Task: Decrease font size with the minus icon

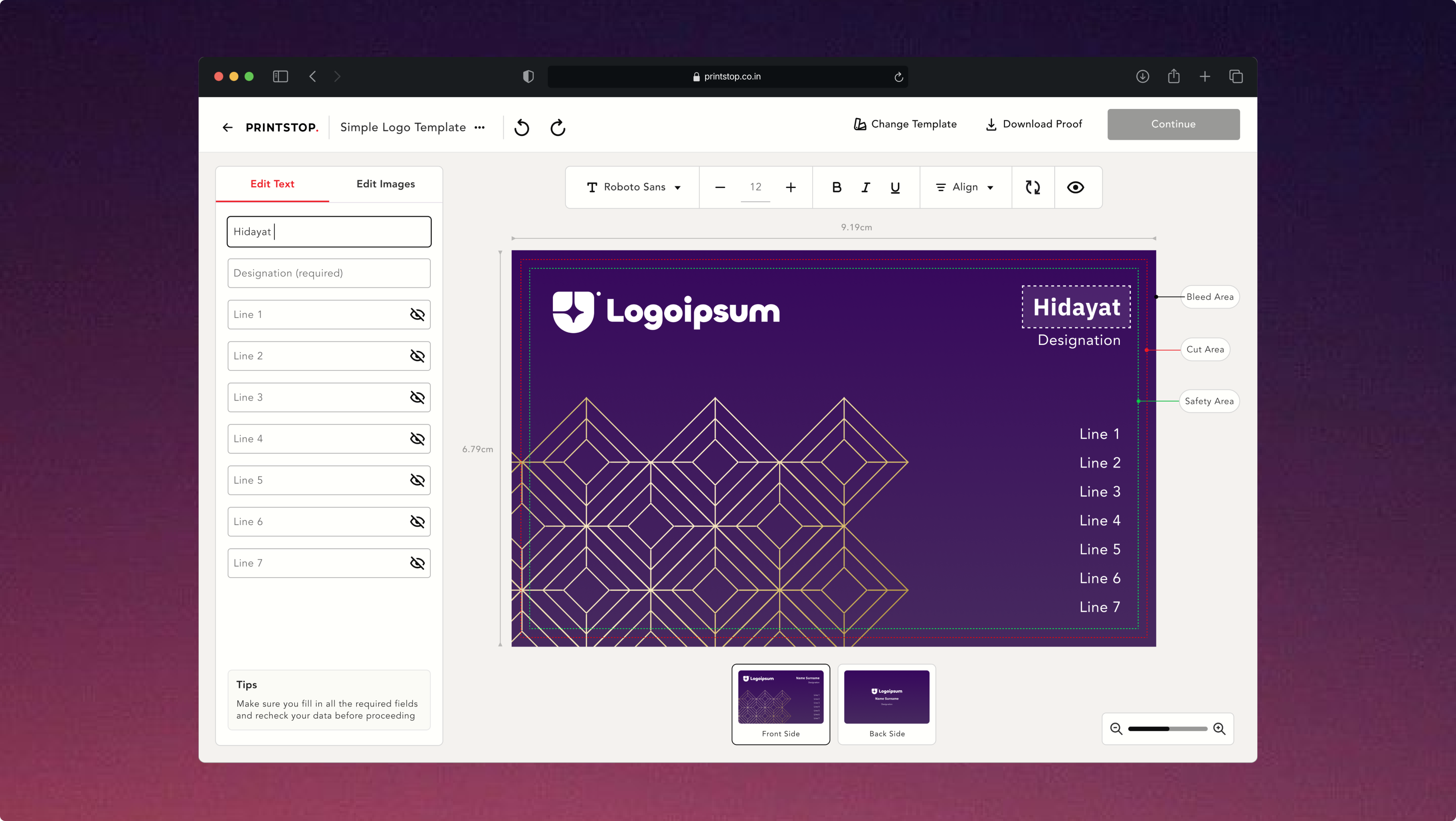Action: click(x=720, y=187)
